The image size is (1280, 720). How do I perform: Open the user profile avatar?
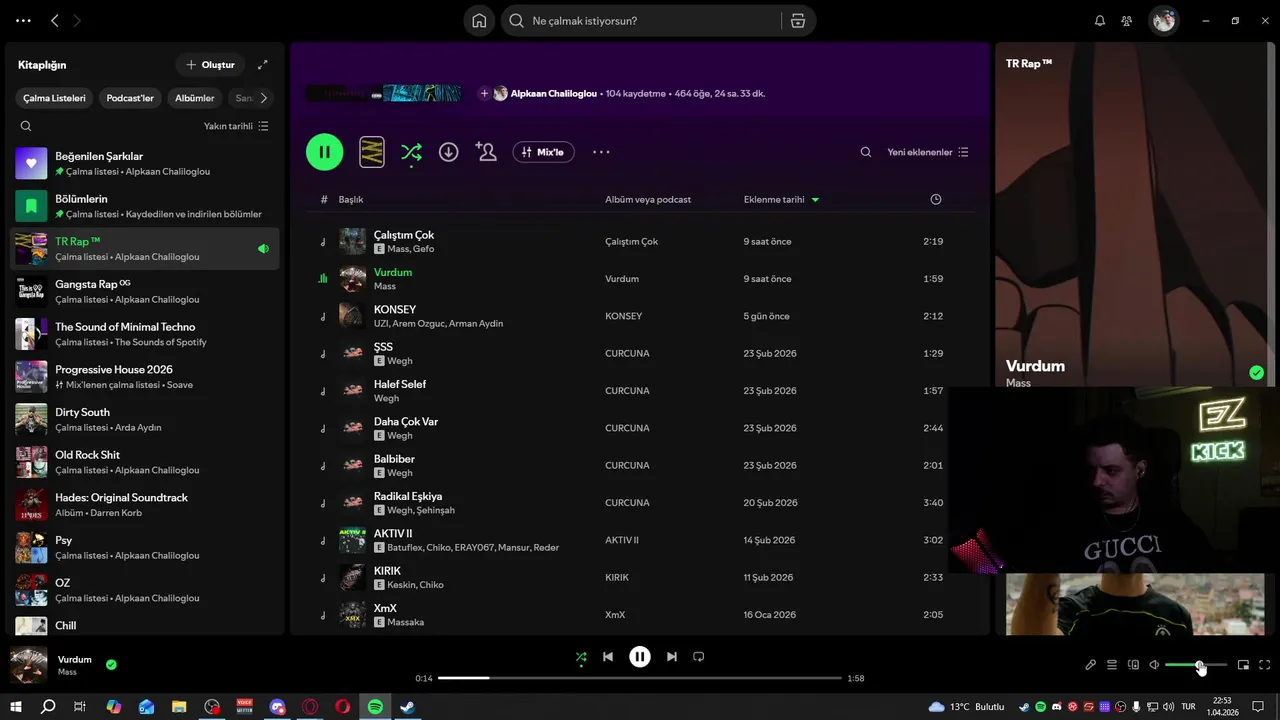[x=1163, y=20]
